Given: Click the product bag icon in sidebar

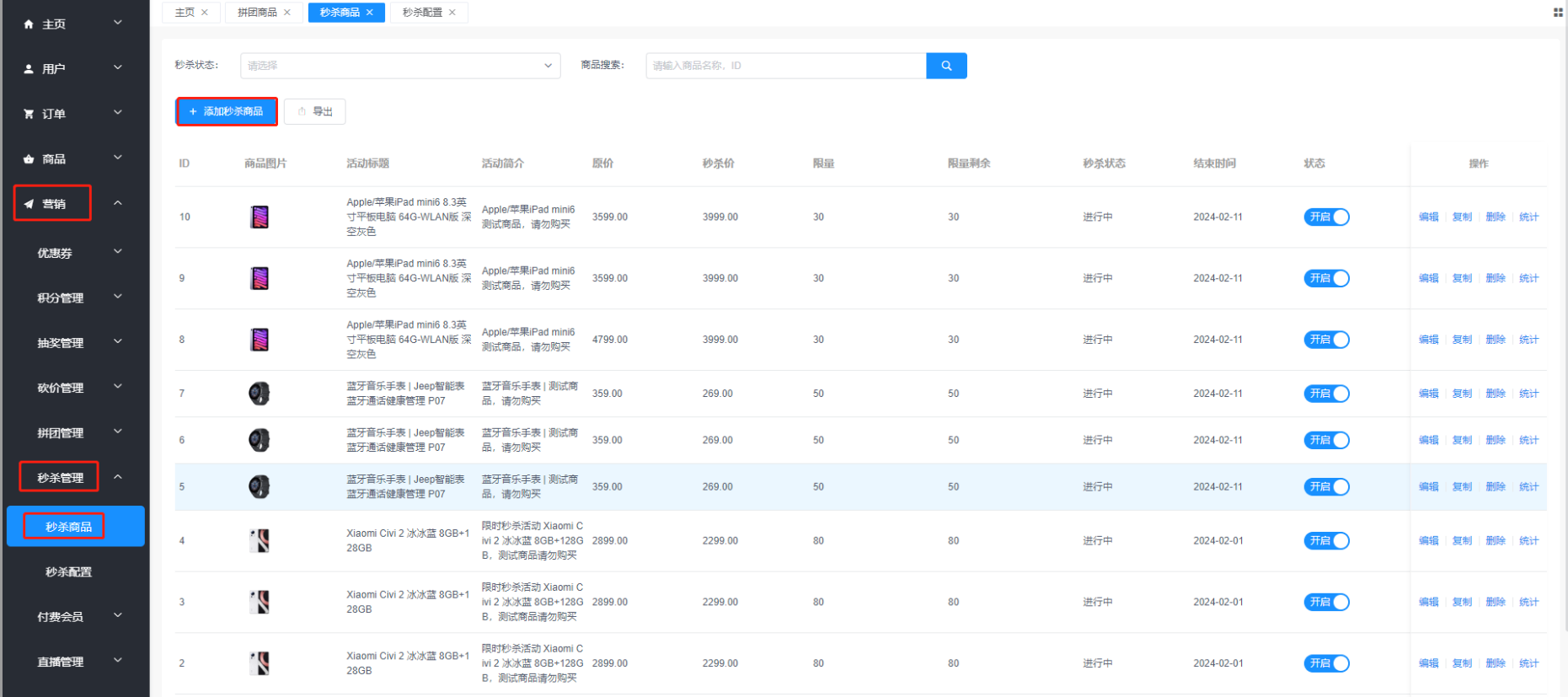Looking at the screenshot, I should [29, 159].
